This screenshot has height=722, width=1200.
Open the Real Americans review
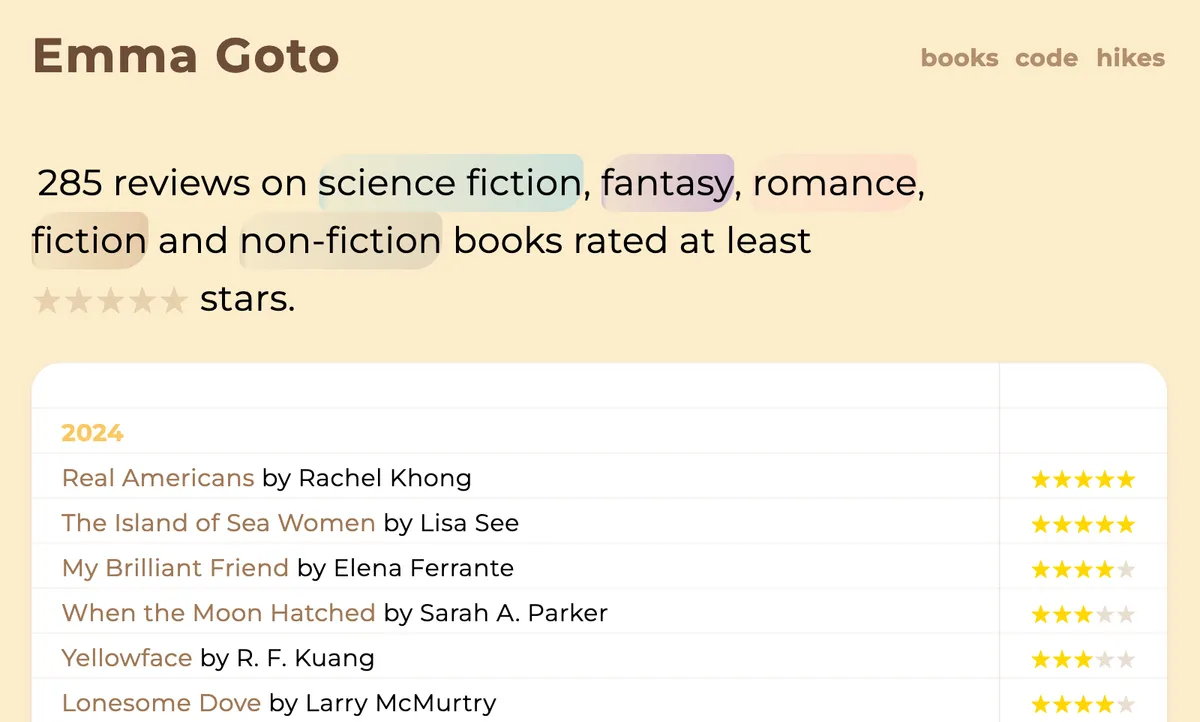(x=158, y=478)
